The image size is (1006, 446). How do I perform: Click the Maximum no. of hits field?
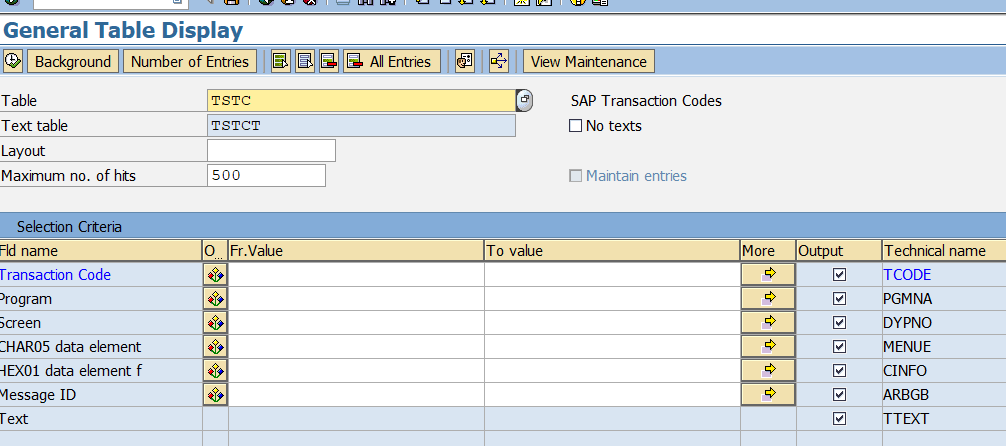pyautogui.click(x=266, y=175)
